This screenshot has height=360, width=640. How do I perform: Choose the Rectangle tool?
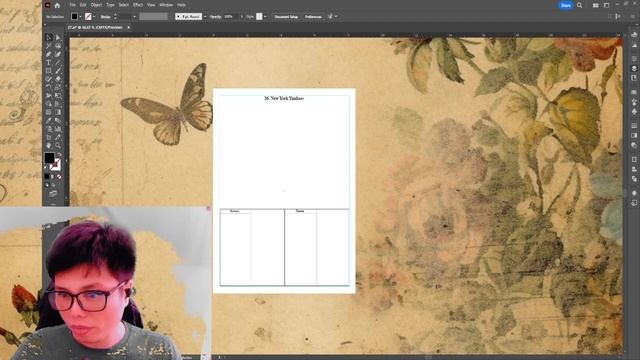(49, 71)
